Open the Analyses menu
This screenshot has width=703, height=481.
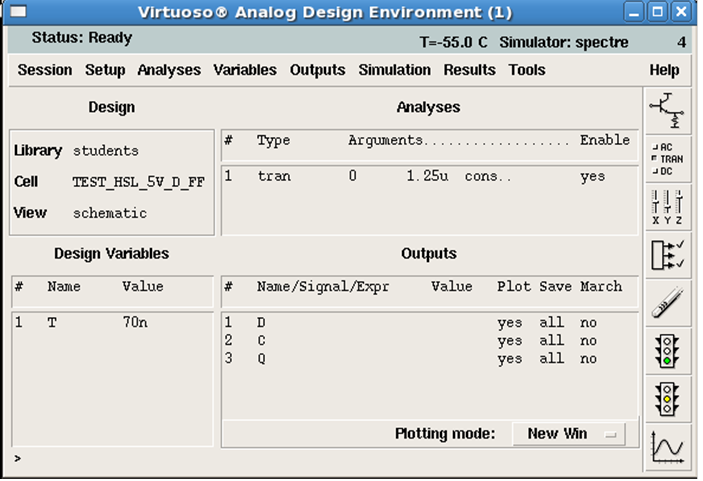point(169,70)
